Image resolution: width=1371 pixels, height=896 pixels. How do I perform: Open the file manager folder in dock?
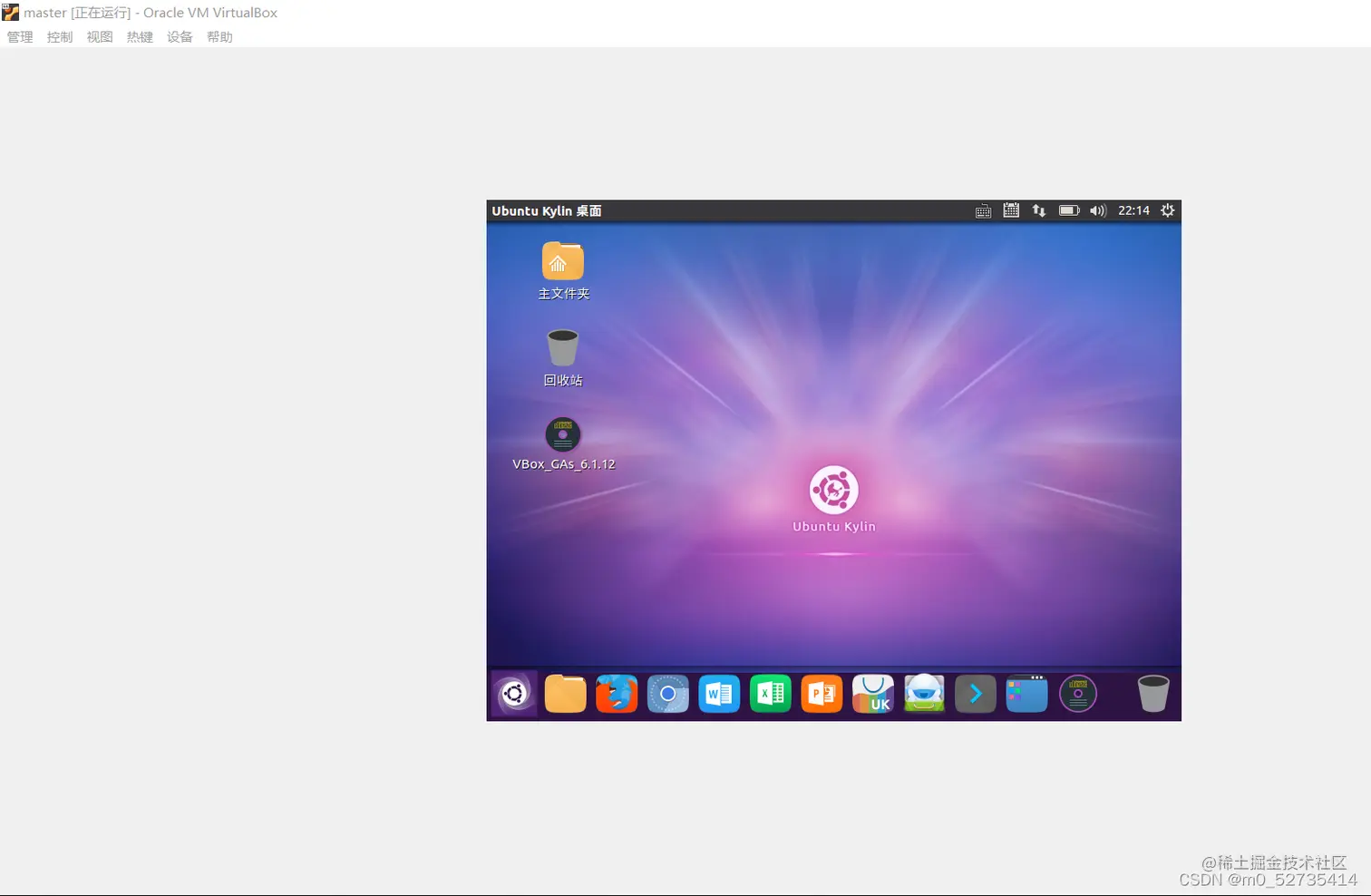point(566,695)
